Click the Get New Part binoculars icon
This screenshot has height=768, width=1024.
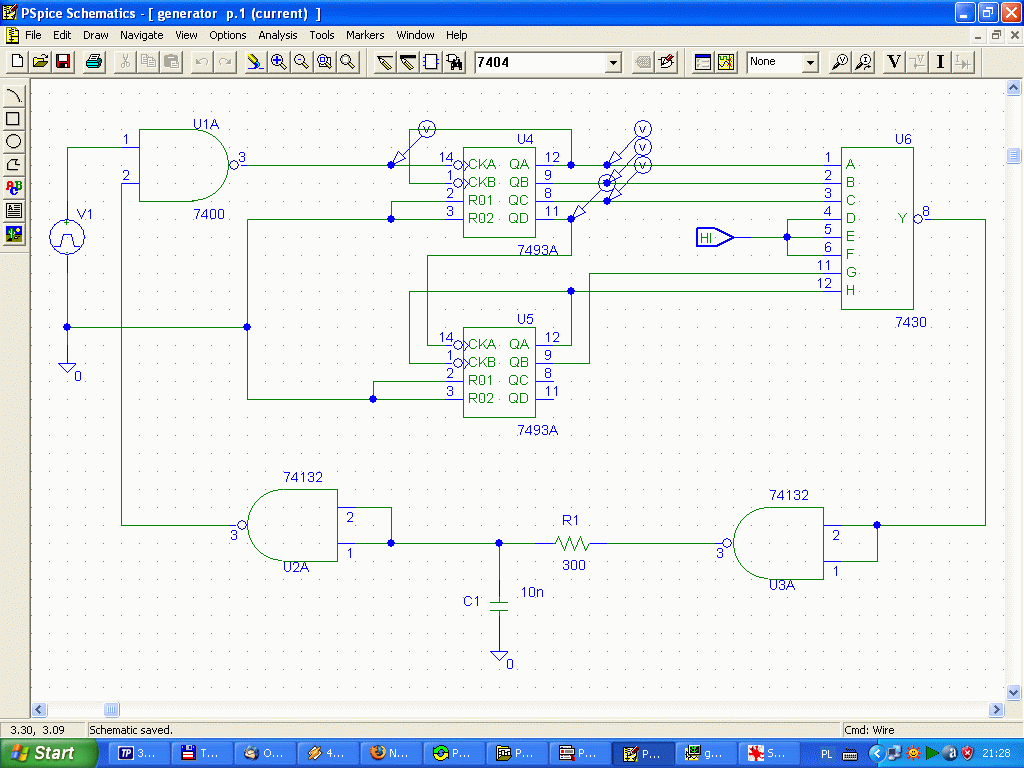click(456, 62)
